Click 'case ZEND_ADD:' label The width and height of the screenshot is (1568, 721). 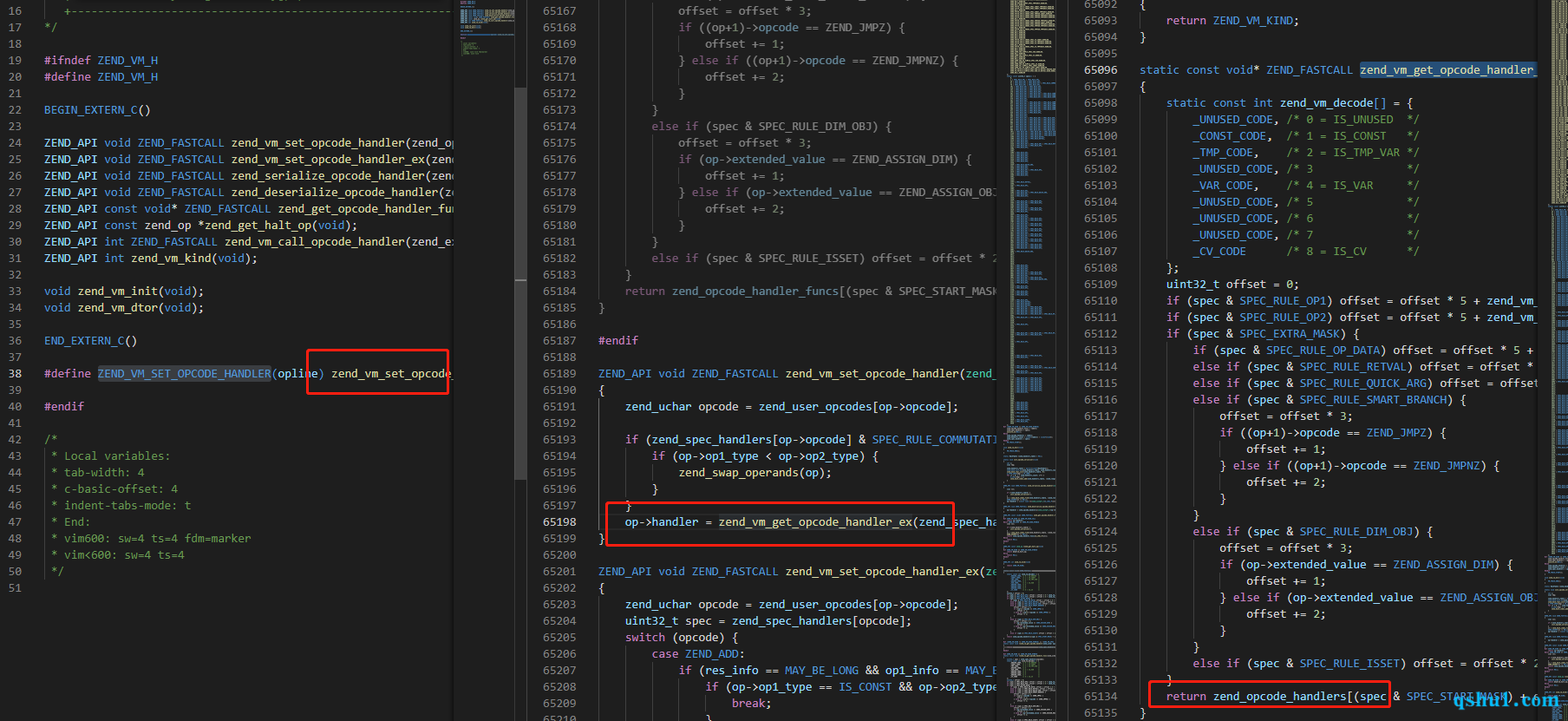(x=698, y=654)
